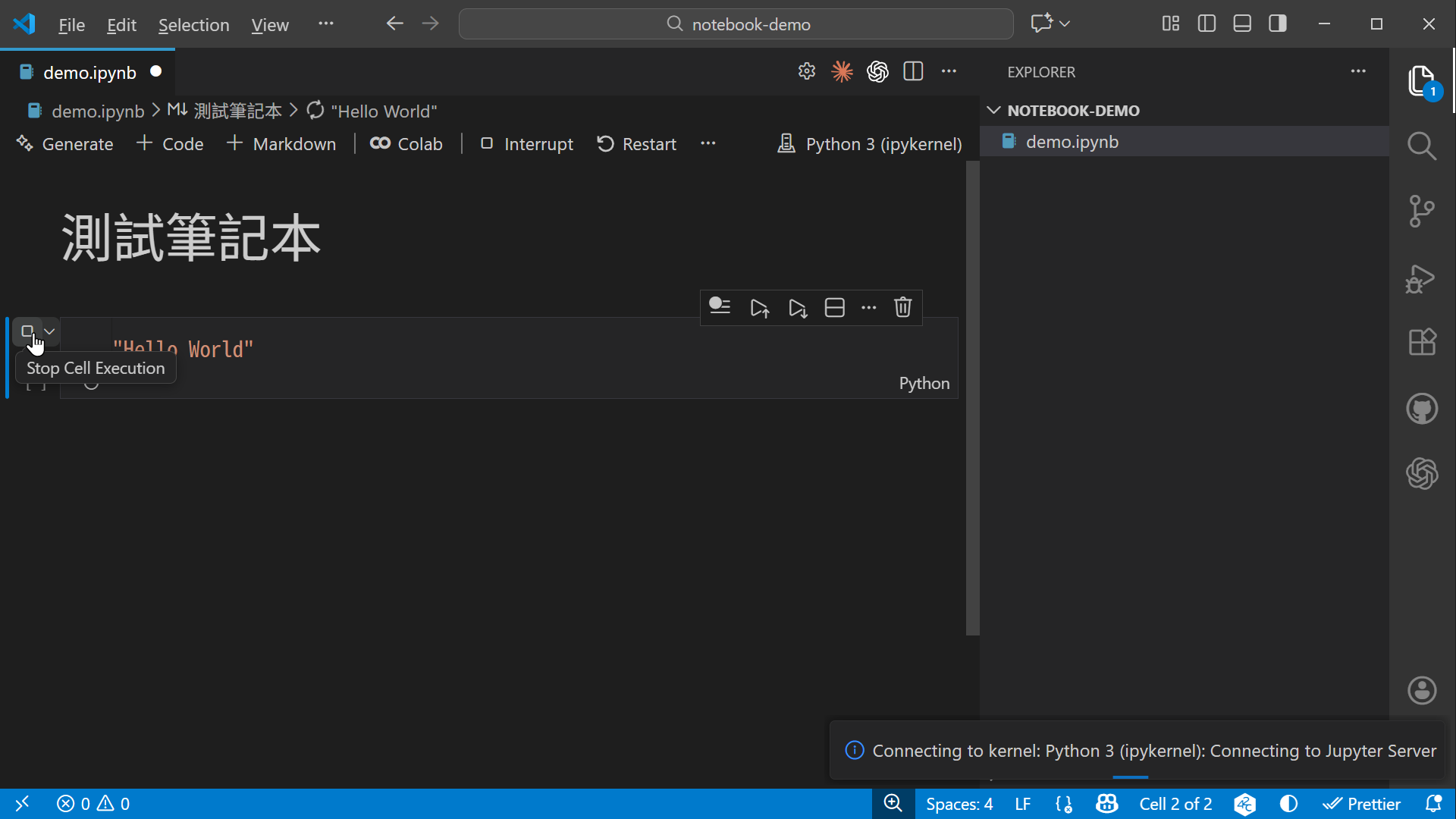Toggle the secondary side bar
Image resolution: width=1456 pixels, height=819 pixels.
pyautogui.click(x=1277, y=24)
